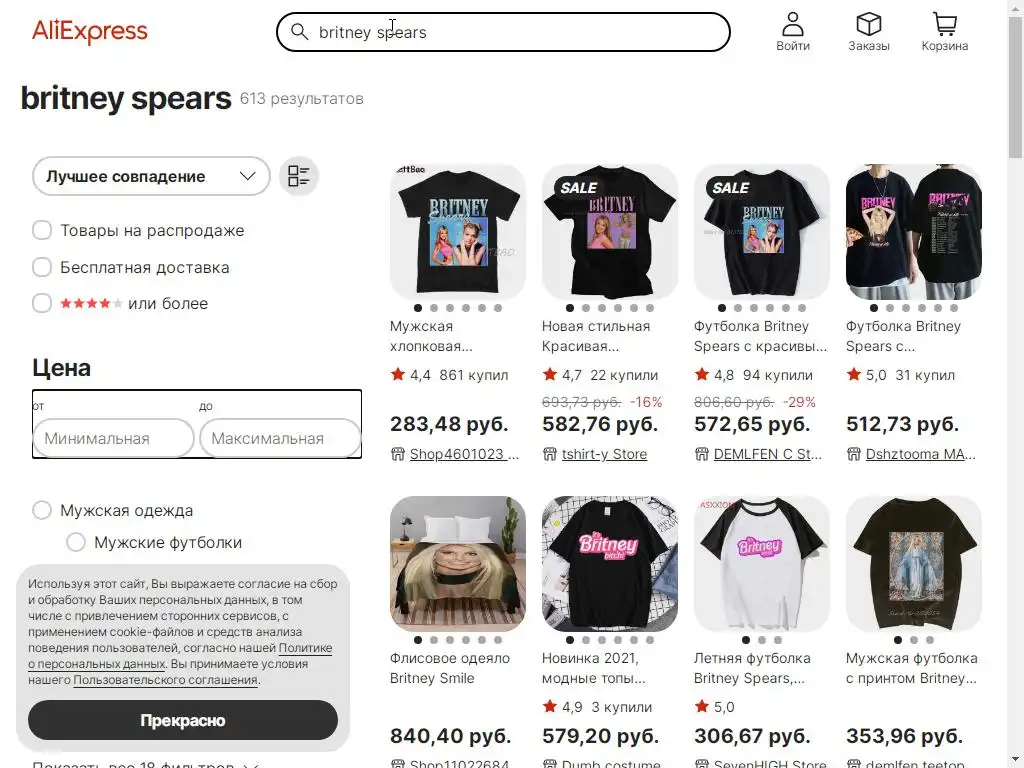Check the Бесплатная доставка filter
Viewport: 1024px width, 768px height.
coord(42,267)
